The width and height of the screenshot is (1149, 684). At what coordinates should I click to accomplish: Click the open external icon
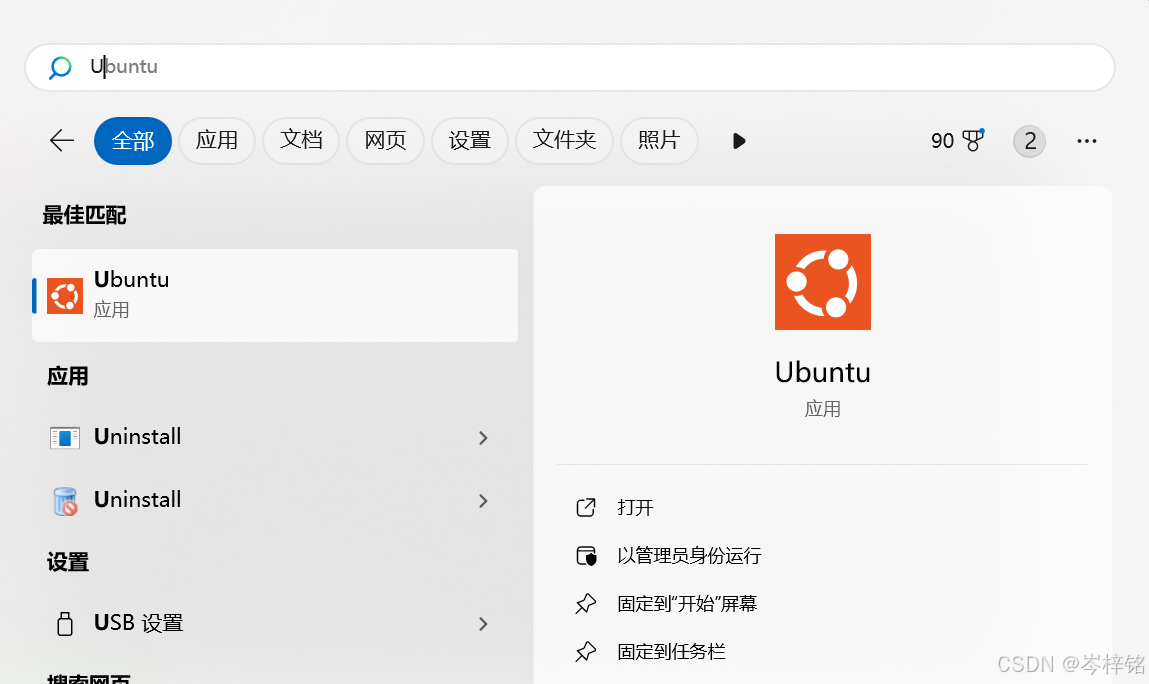coord(585,507)
